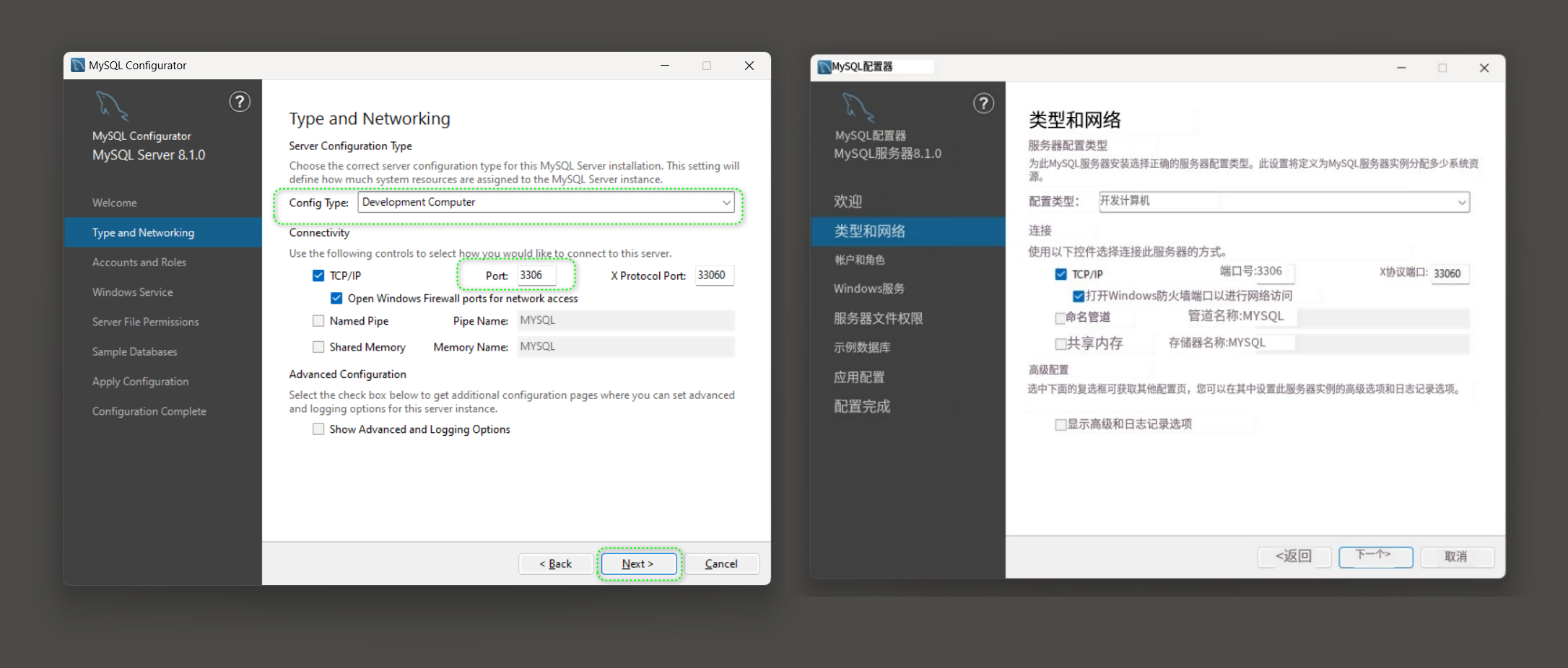Image resolution: width=1568 pixels, height=668 pixels.
Task: Toggle TCP/IP checkbox in the Chinese window
Action: (1060, 274)
